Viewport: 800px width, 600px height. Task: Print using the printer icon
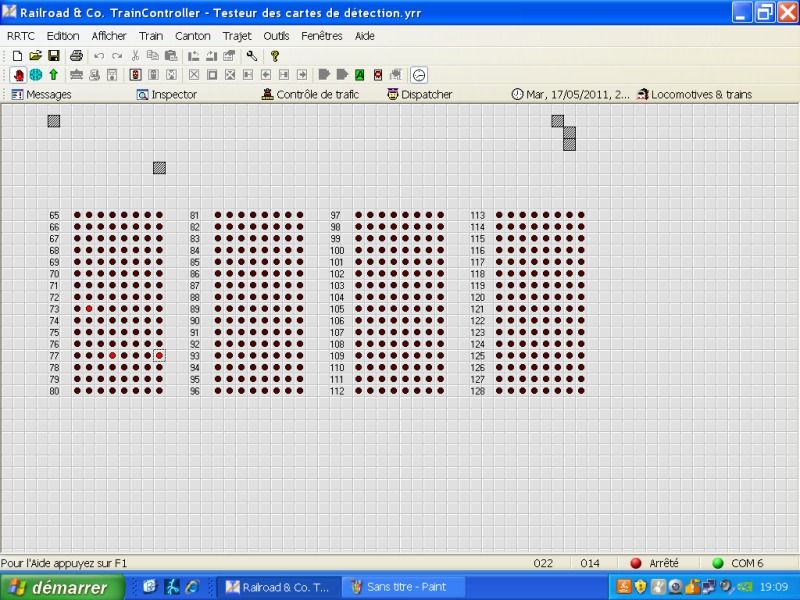[77, 56]
